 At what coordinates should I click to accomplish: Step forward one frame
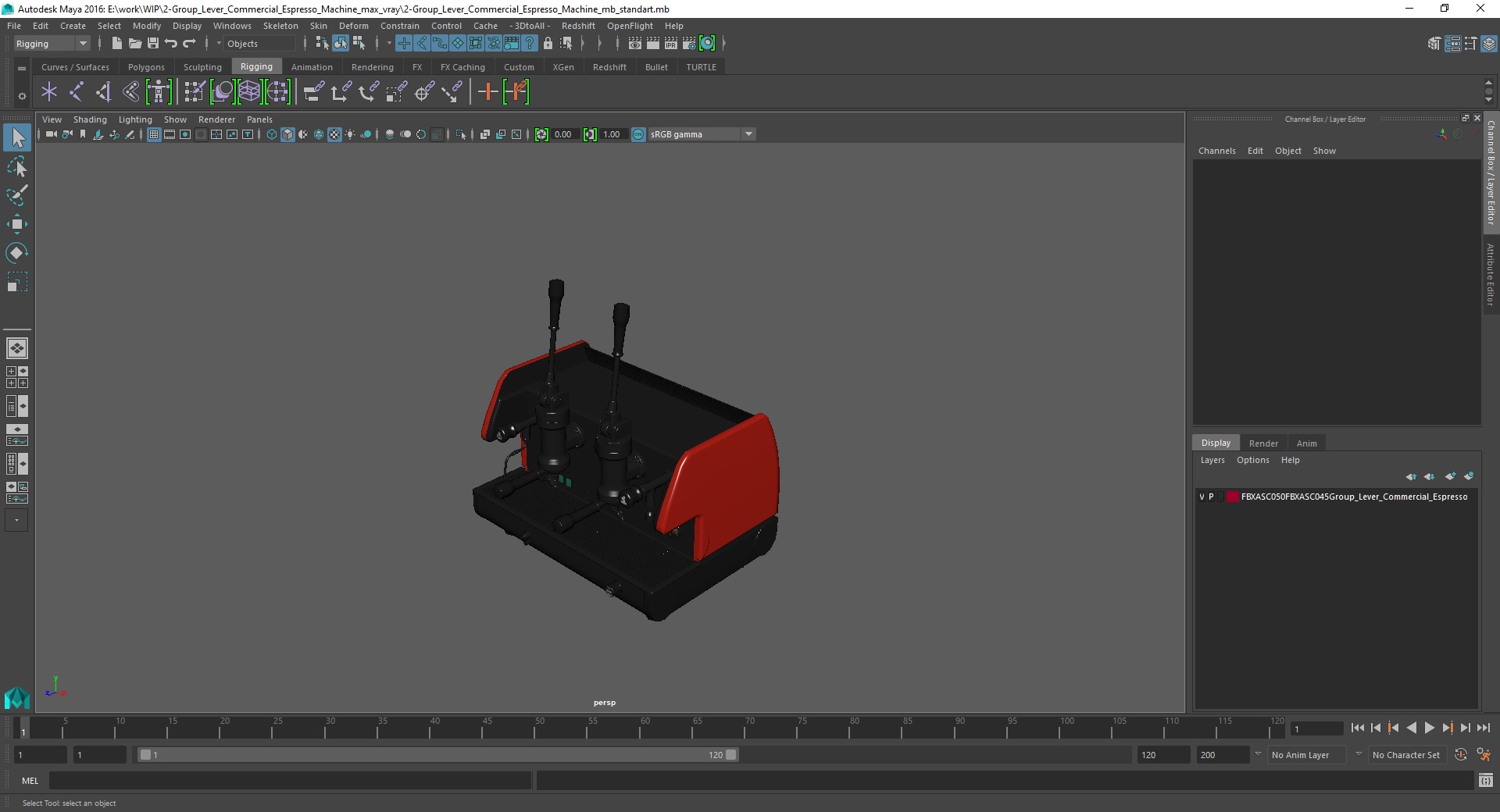[x=1465, y=728]
